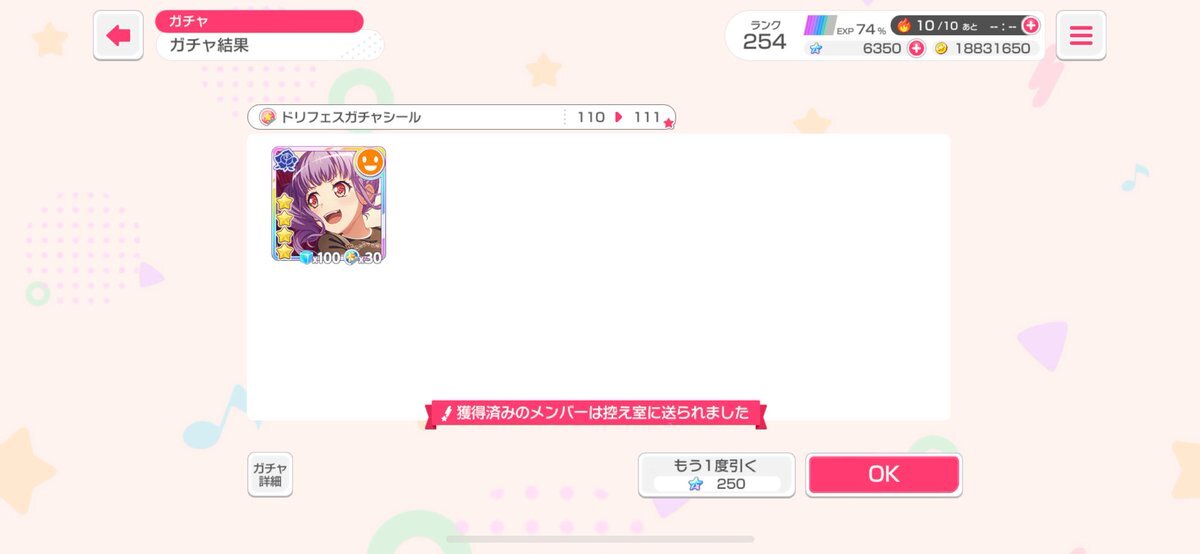Open the hamburger menu
Image resolution: width=1200 pixels, height=554 pixels.
[x=1080, y=36]
